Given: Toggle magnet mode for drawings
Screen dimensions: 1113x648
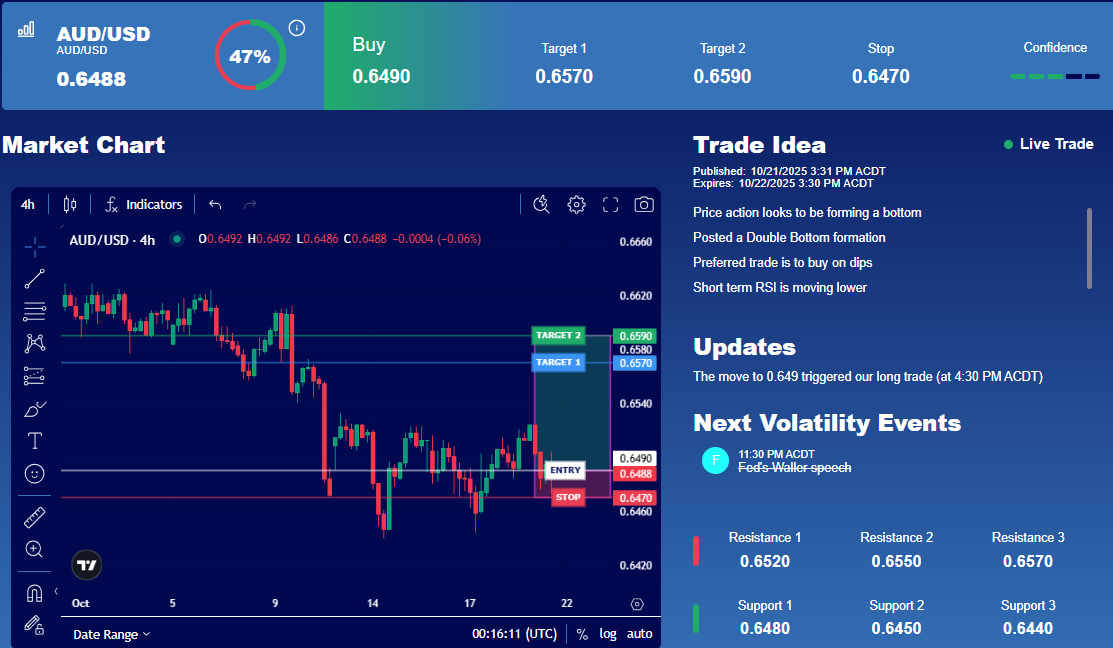Looking at the screenshot, I should point(35,593).
